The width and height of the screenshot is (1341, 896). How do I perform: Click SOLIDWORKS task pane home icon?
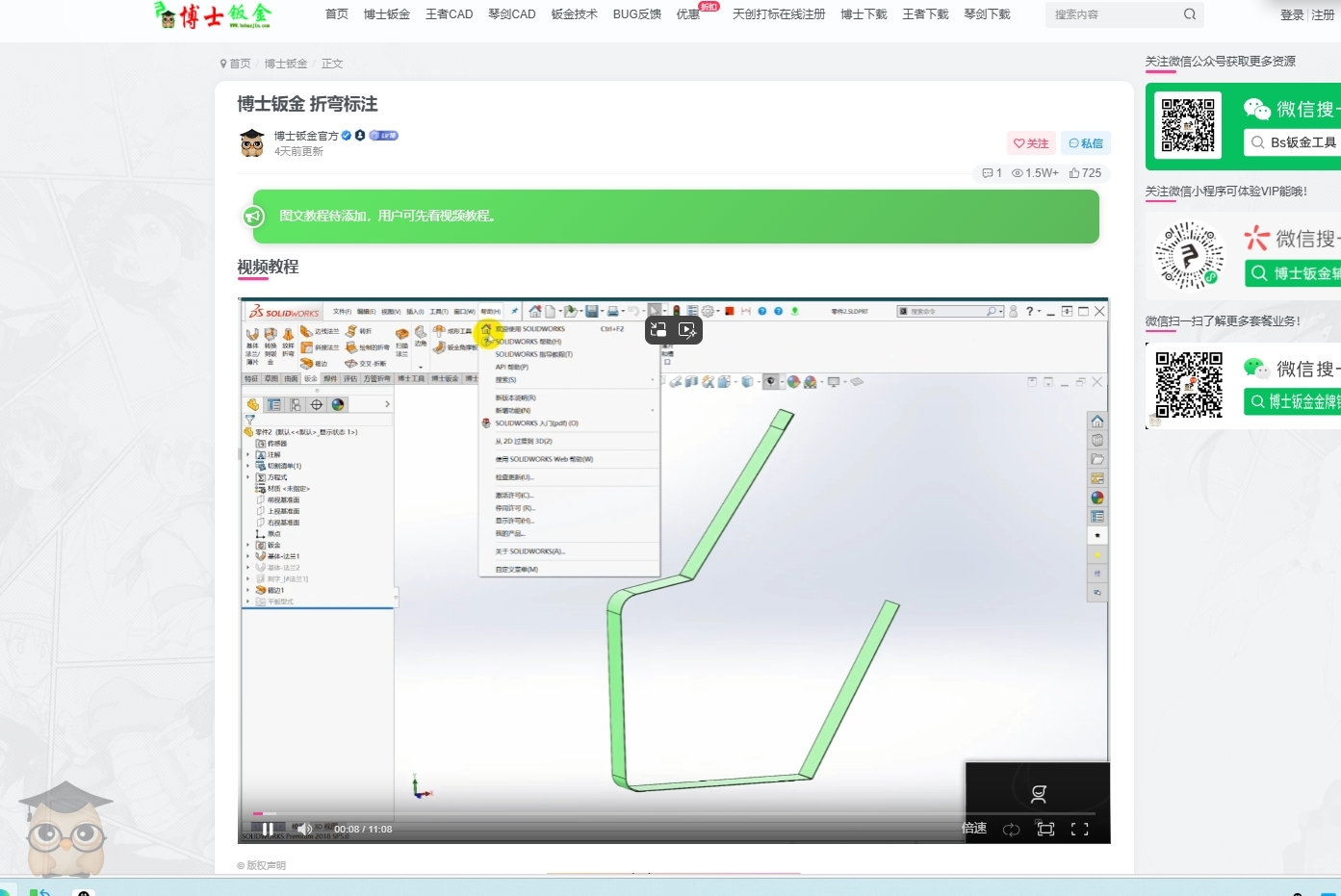[1097, 422]
